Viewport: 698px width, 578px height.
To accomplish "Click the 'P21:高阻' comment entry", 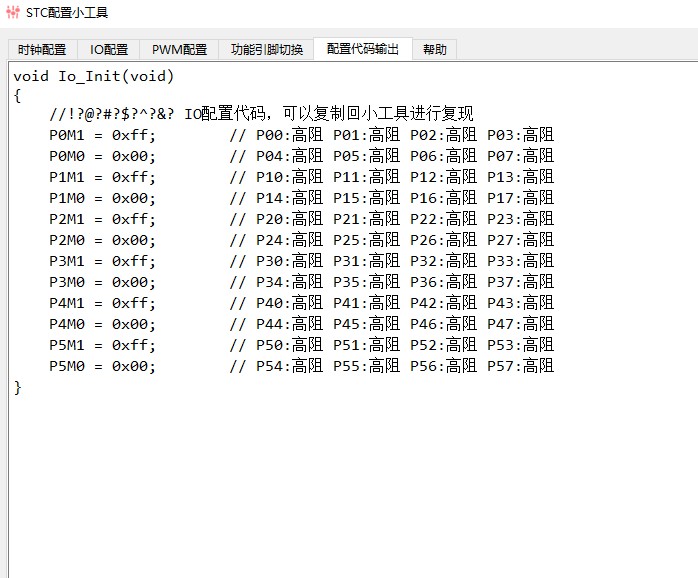I will [366, 219].
